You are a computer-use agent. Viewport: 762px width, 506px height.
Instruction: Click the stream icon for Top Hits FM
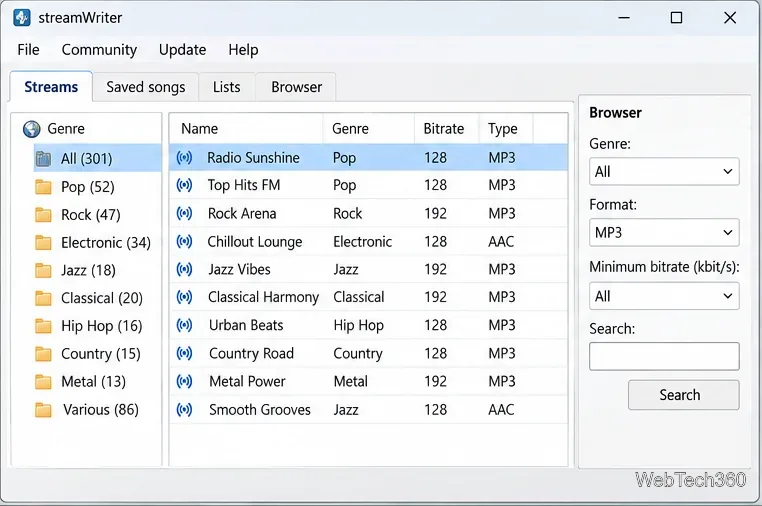click(x=184, y=185)
